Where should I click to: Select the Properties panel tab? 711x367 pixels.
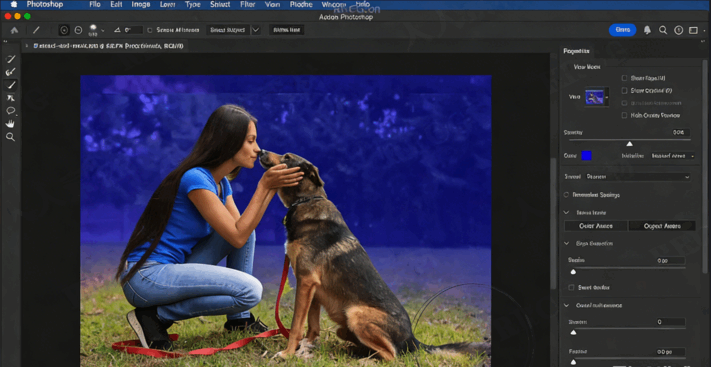pos(576,51)
